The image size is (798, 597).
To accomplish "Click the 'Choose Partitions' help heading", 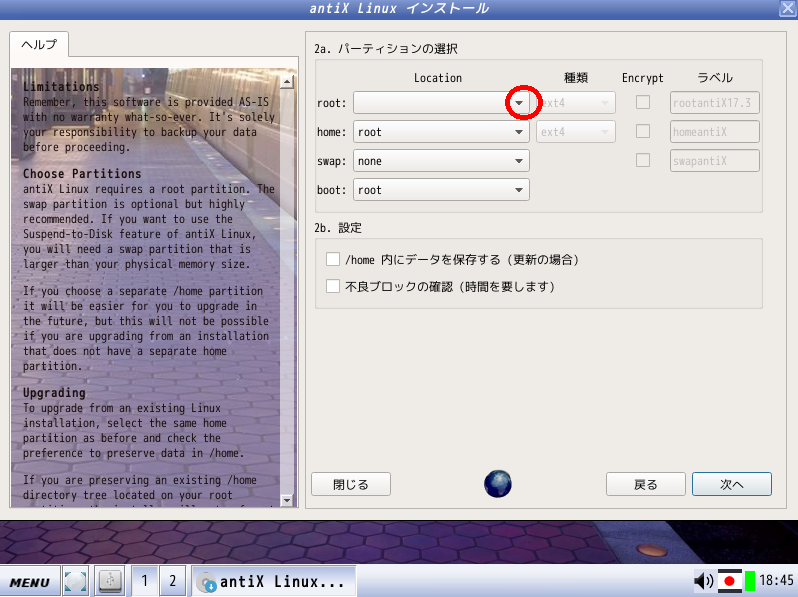I will pyautogui.click(x=82, y=174).
